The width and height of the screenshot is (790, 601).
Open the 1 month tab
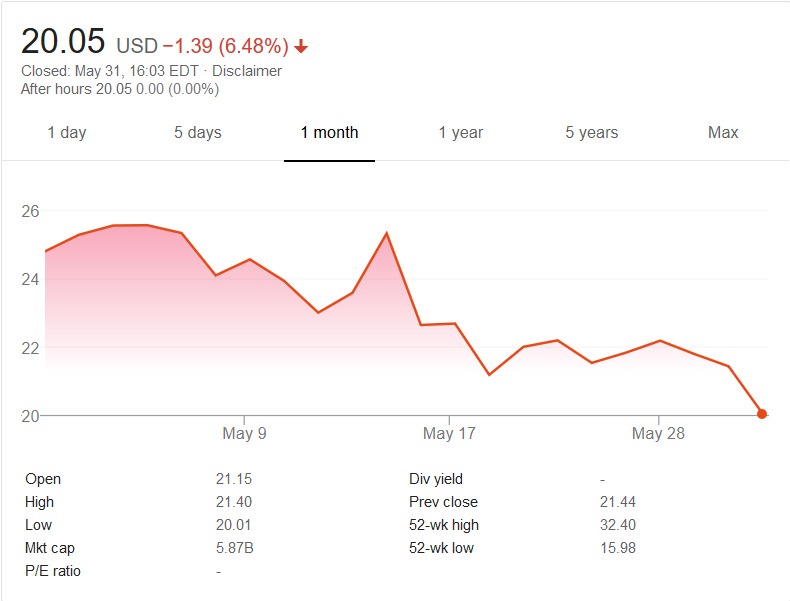329,132
